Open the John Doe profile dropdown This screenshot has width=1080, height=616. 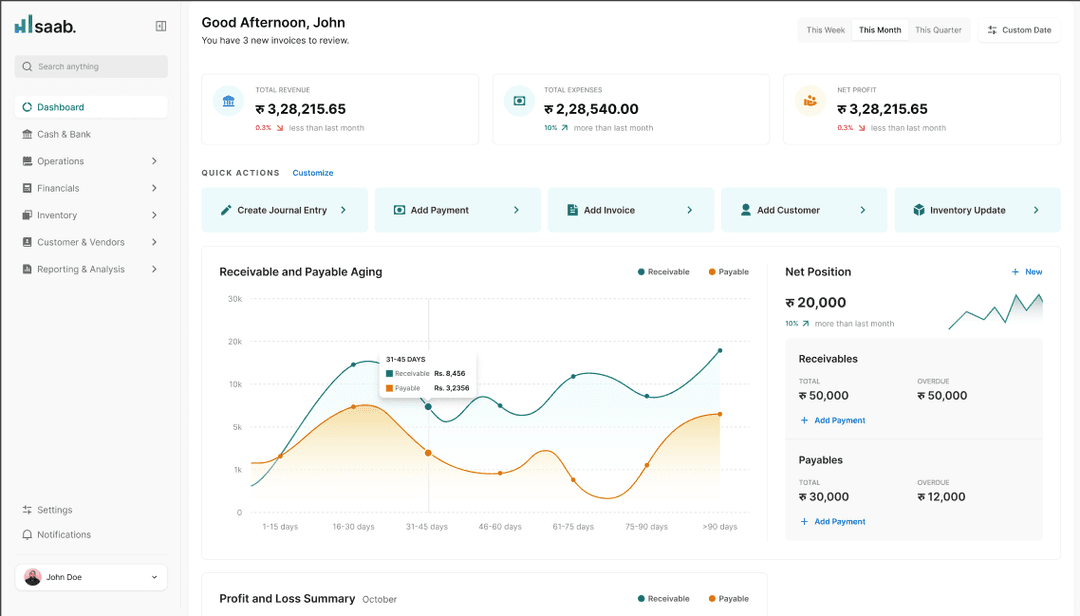point(90,577)
